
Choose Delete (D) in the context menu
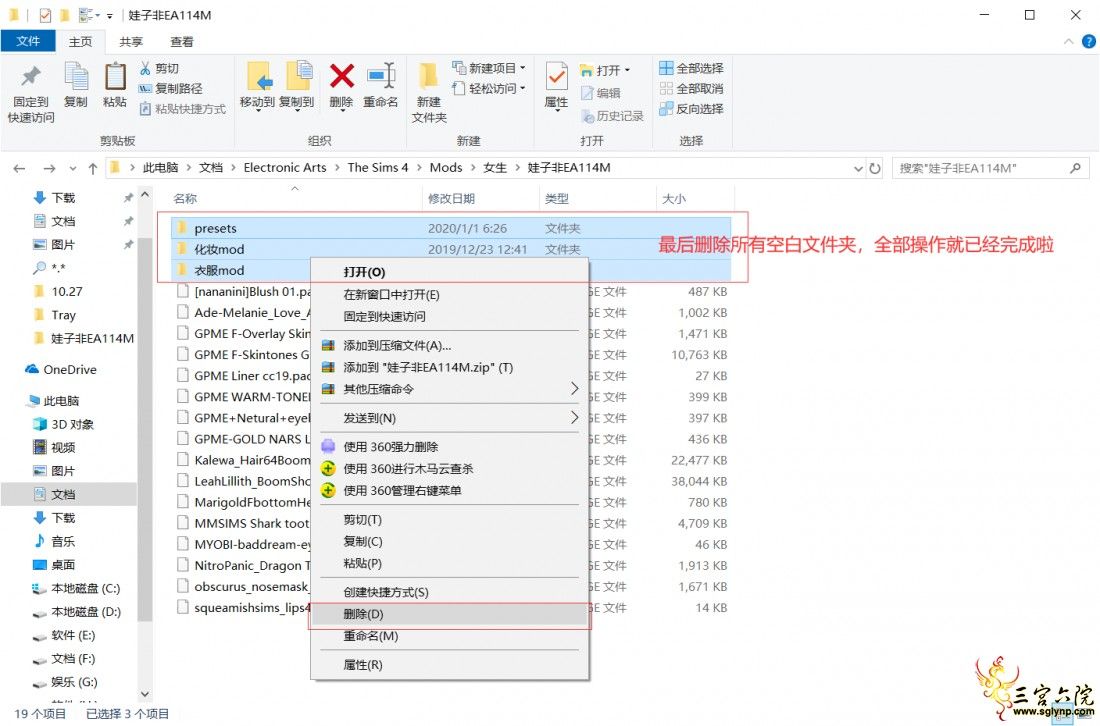(449, 614)
